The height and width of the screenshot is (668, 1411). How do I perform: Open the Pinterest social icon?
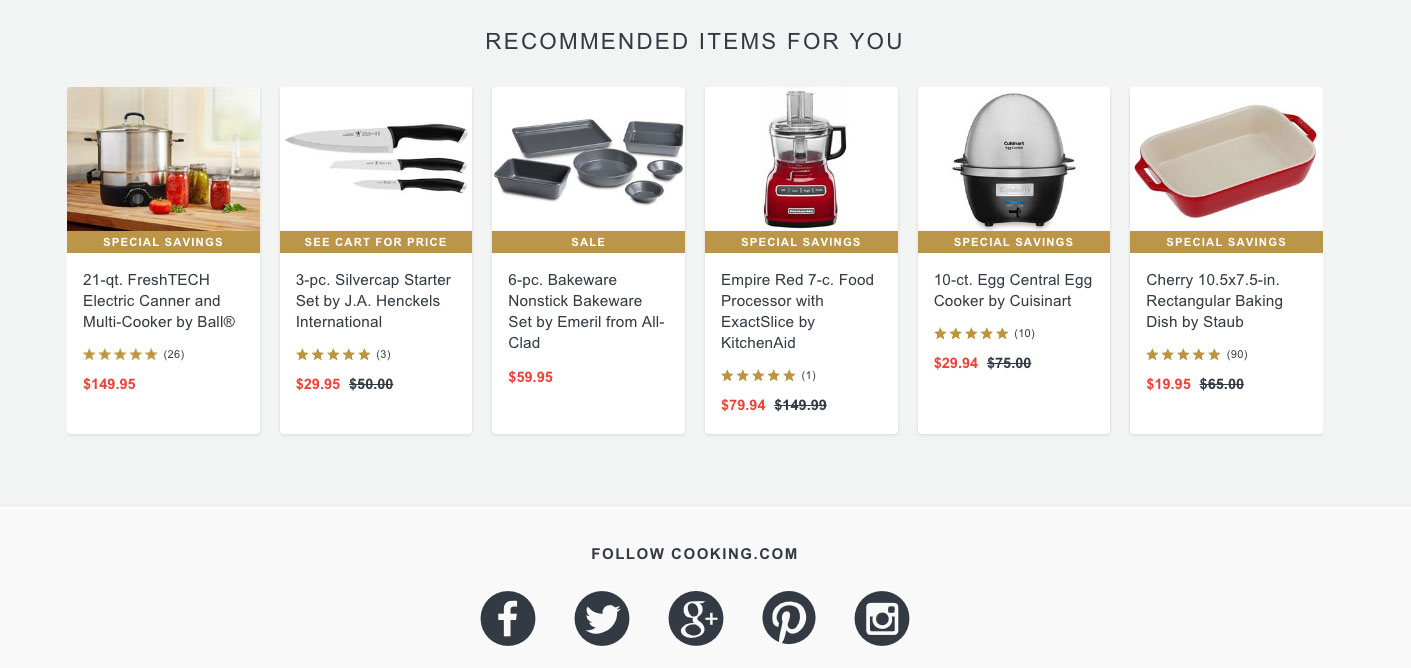(789, 618)
